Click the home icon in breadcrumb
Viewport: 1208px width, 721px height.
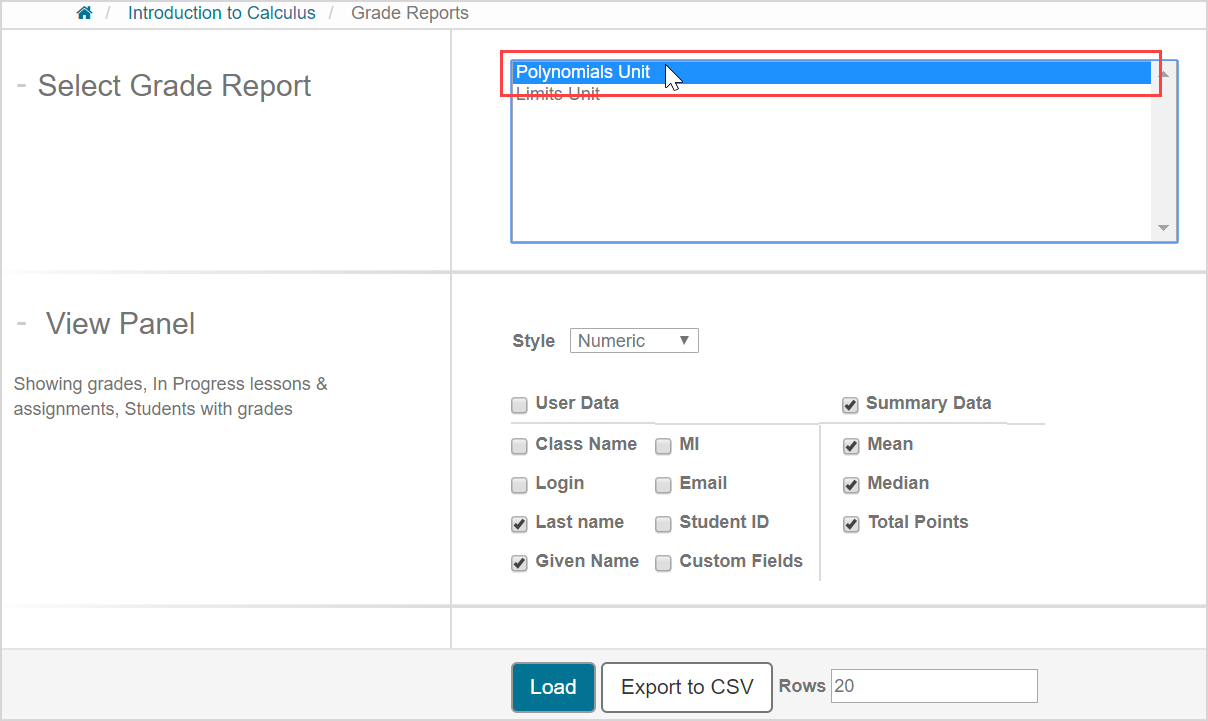click(x=85, y=13)
